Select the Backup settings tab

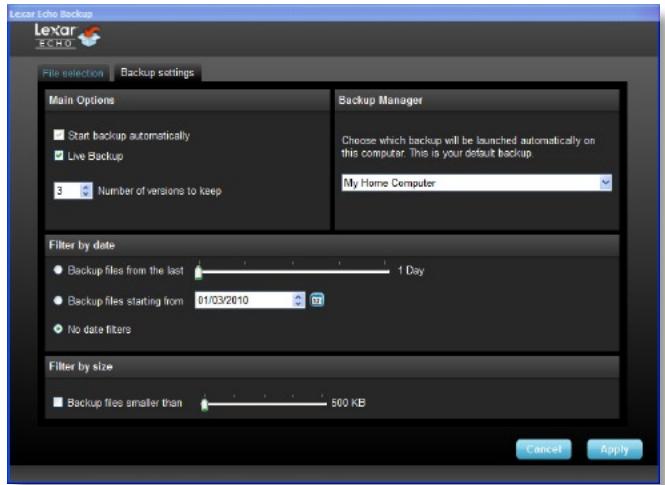tap(157, 72)
